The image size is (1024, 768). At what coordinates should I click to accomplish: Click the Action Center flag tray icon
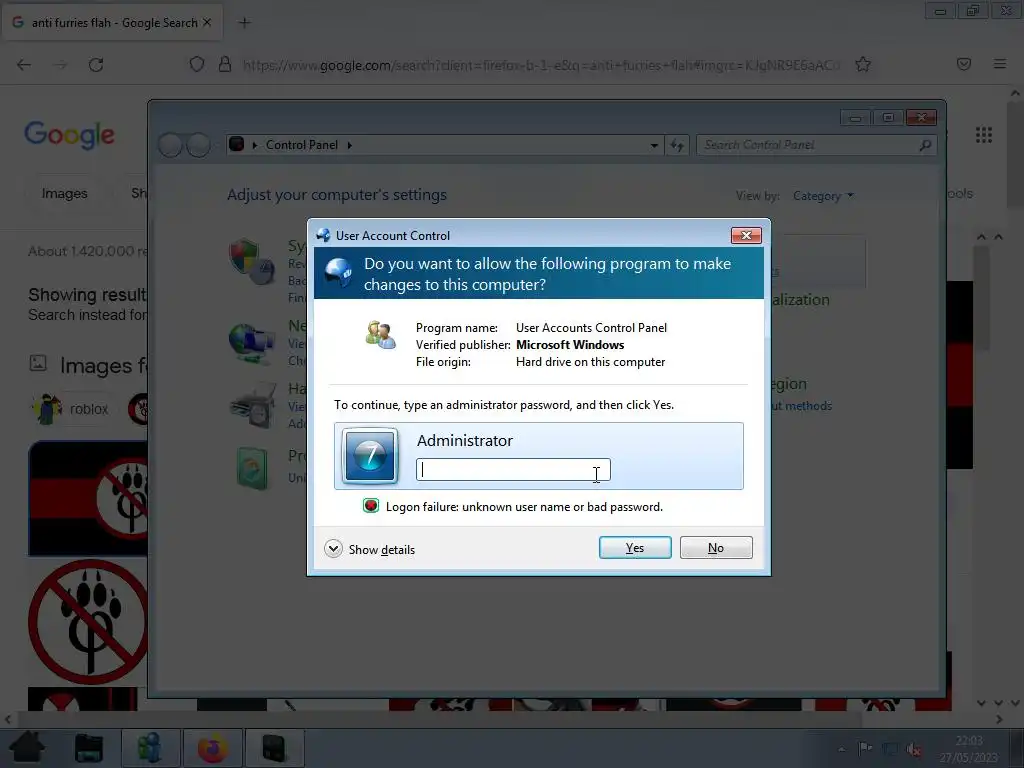click(865, 748)
